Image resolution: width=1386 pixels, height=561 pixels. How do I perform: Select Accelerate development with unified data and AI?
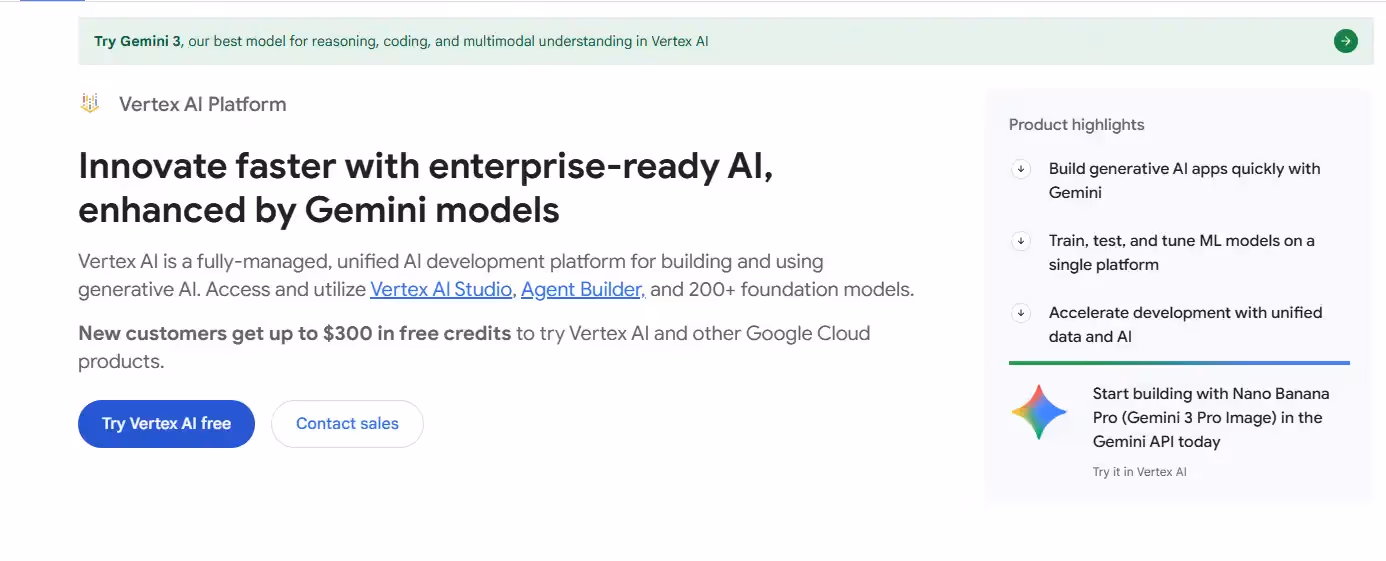tap(1185, 325)
